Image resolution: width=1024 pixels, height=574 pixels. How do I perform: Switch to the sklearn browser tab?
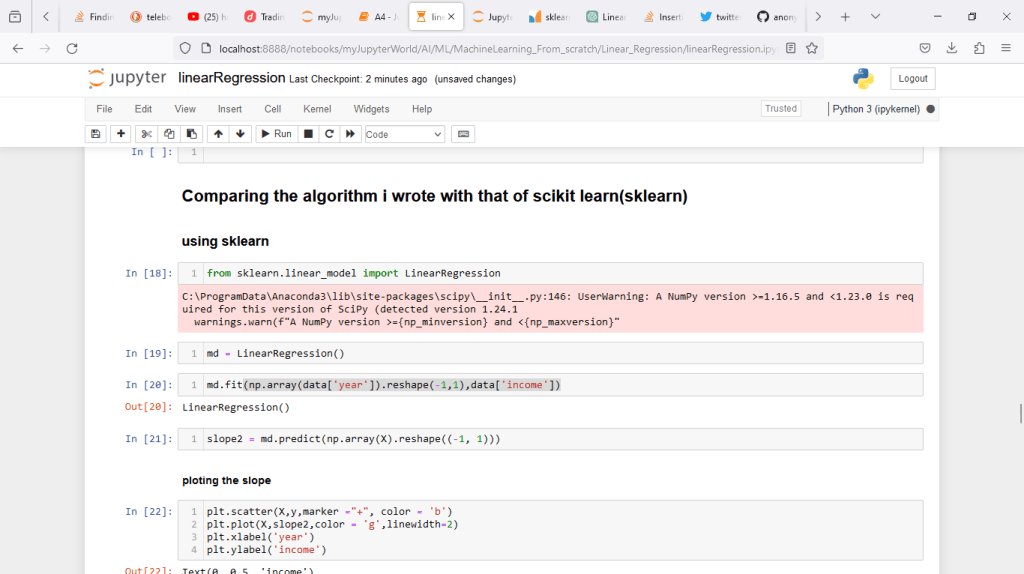coord(549,17)
